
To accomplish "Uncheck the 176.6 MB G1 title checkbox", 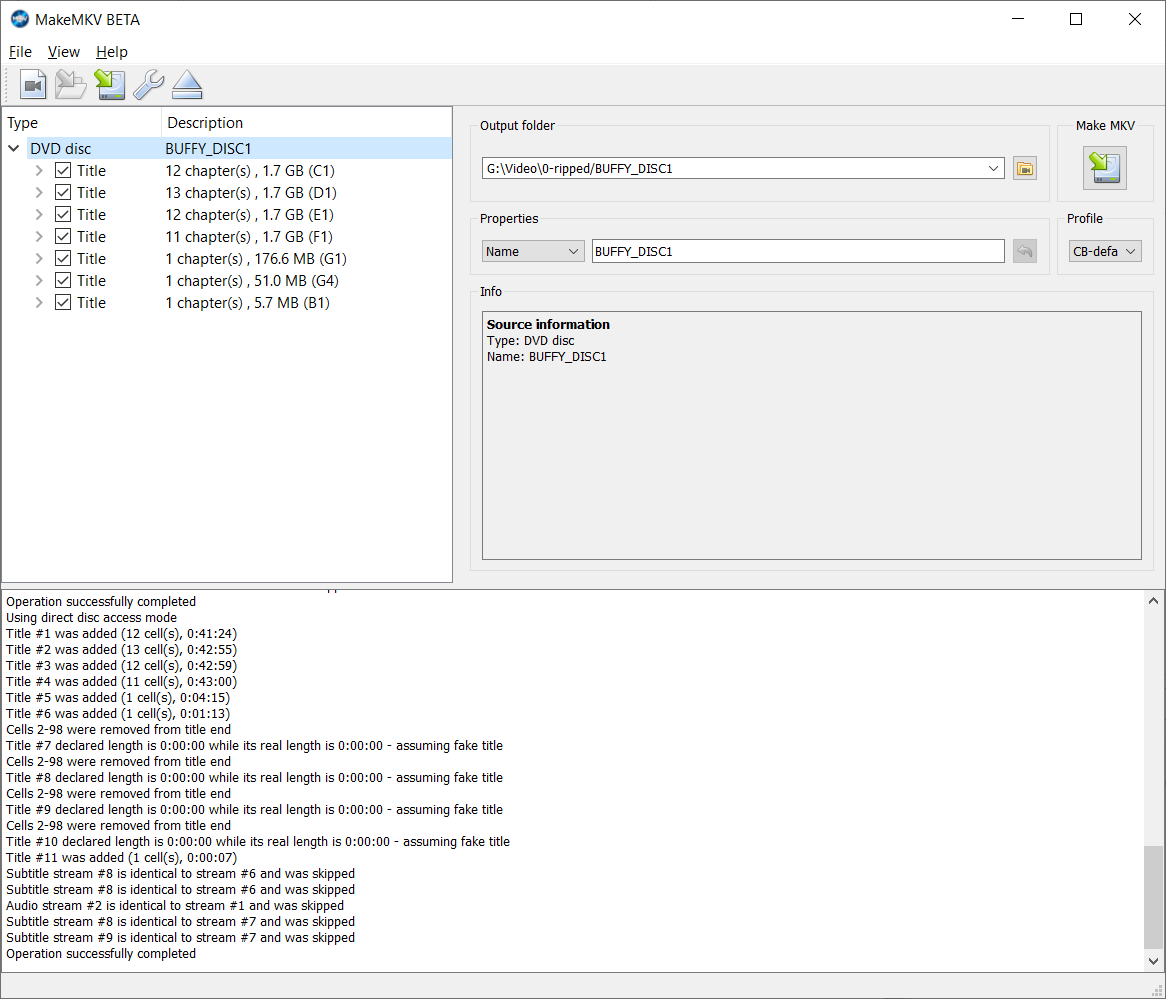I will pos(63,259).
